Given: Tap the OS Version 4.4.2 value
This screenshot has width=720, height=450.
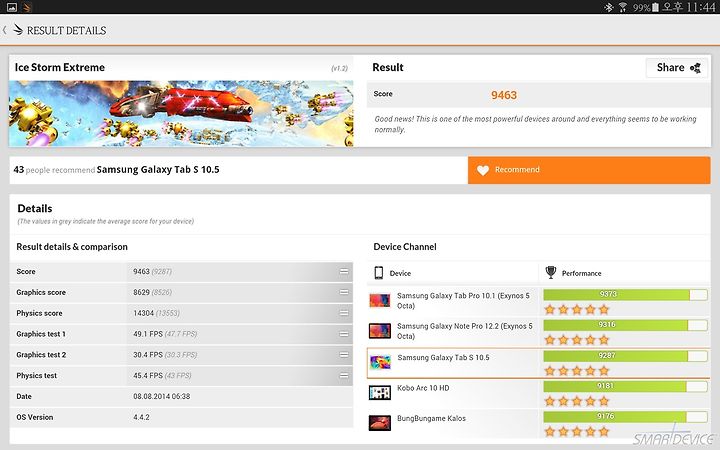Looking at the screenshot, I should click(x=141, y=417).
